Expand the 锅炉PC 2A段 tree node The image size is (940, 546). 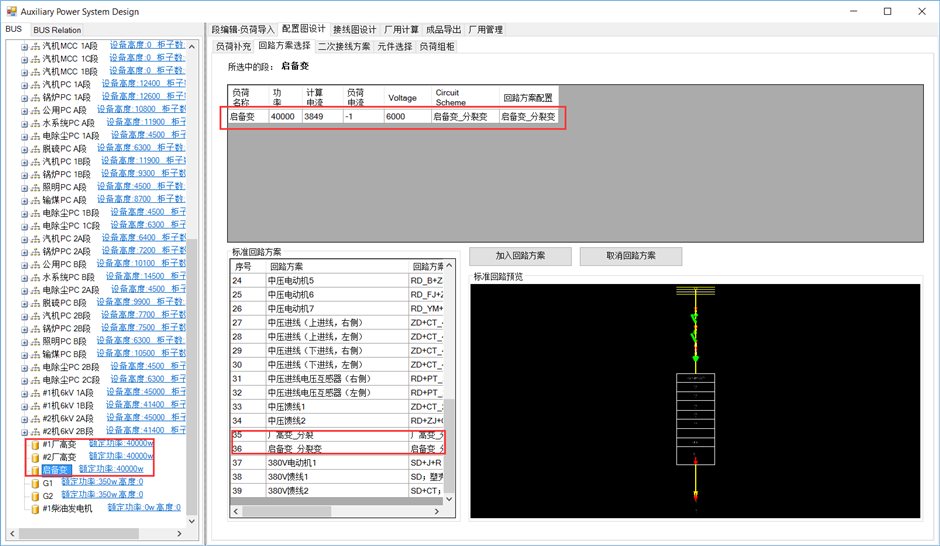[x=24, y=252]
